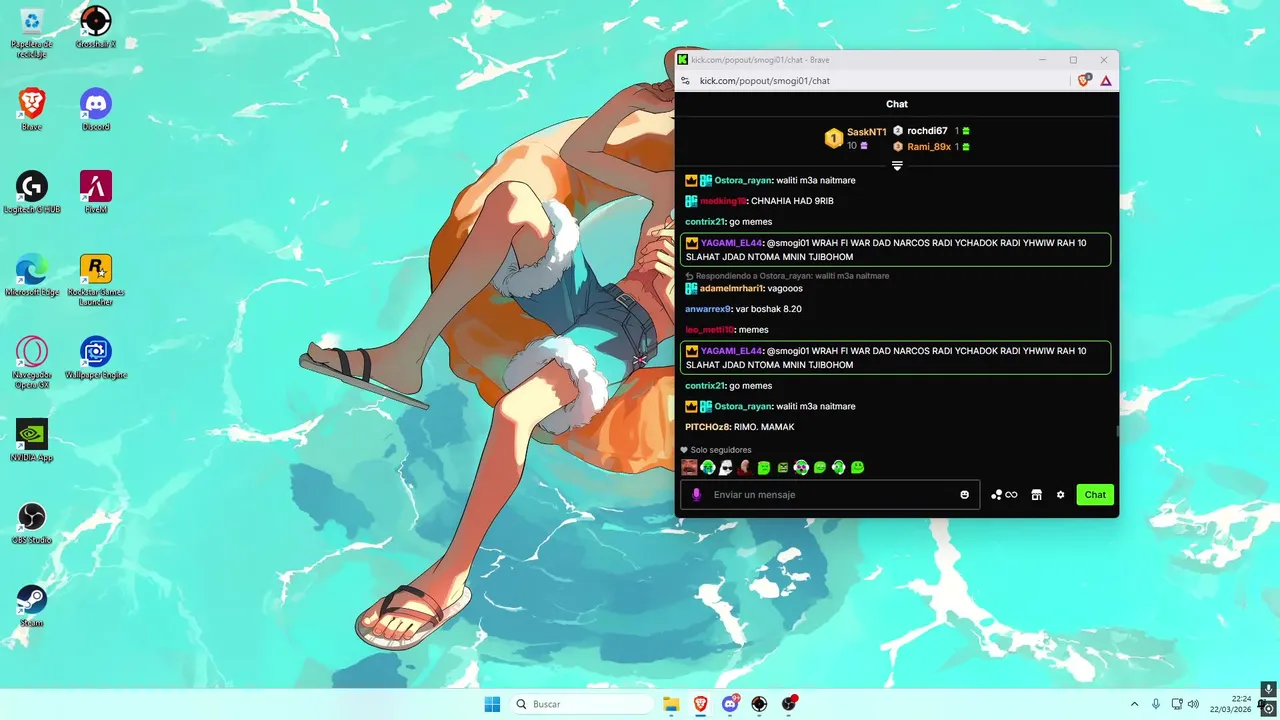The width and height of the screenshot is (1280, 720).
Task: Click username adamelmrhari1 in chat
Action: coord(731,289)
